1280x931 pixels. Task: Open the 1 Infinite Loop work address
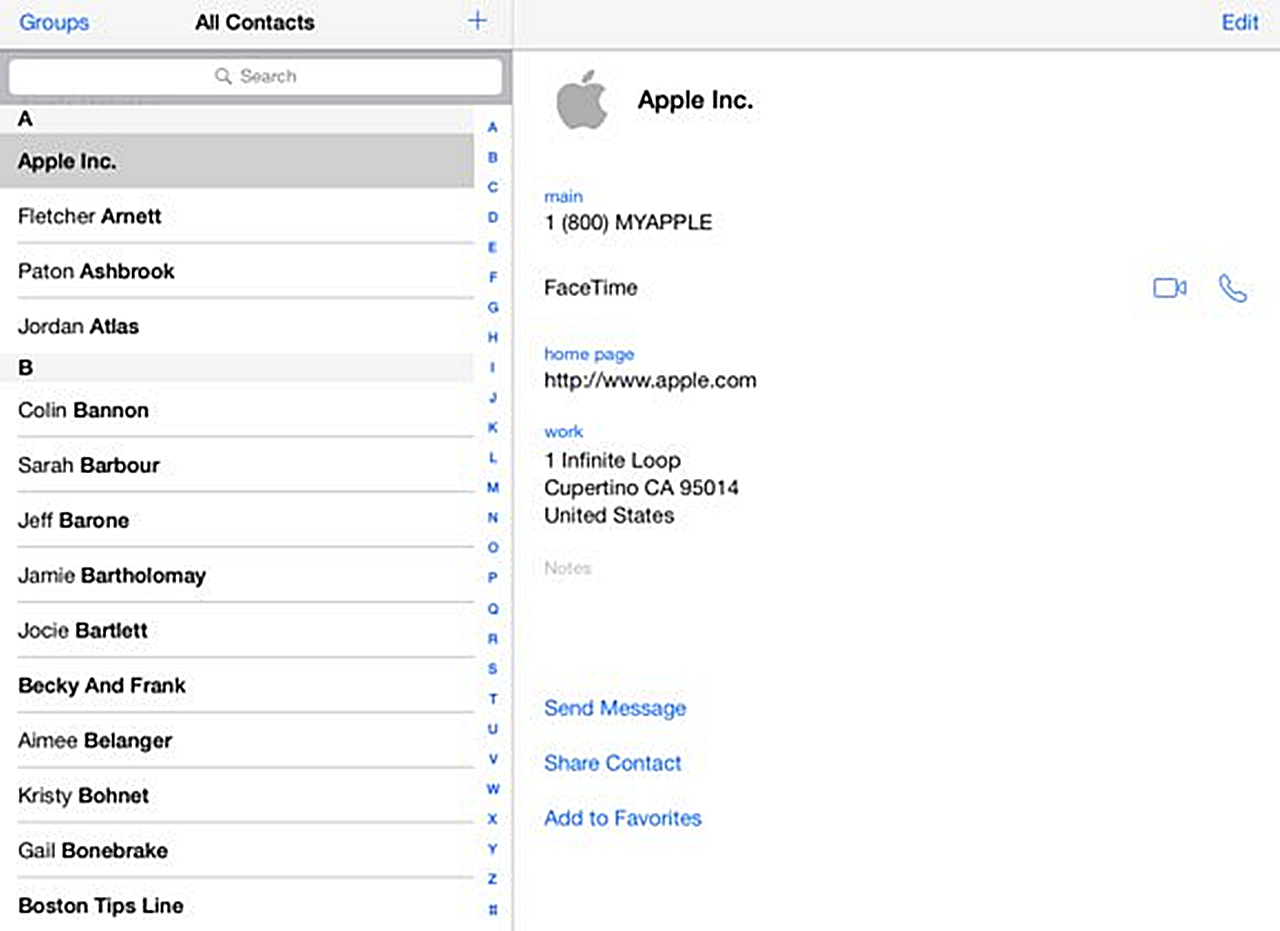click(641, 488)
